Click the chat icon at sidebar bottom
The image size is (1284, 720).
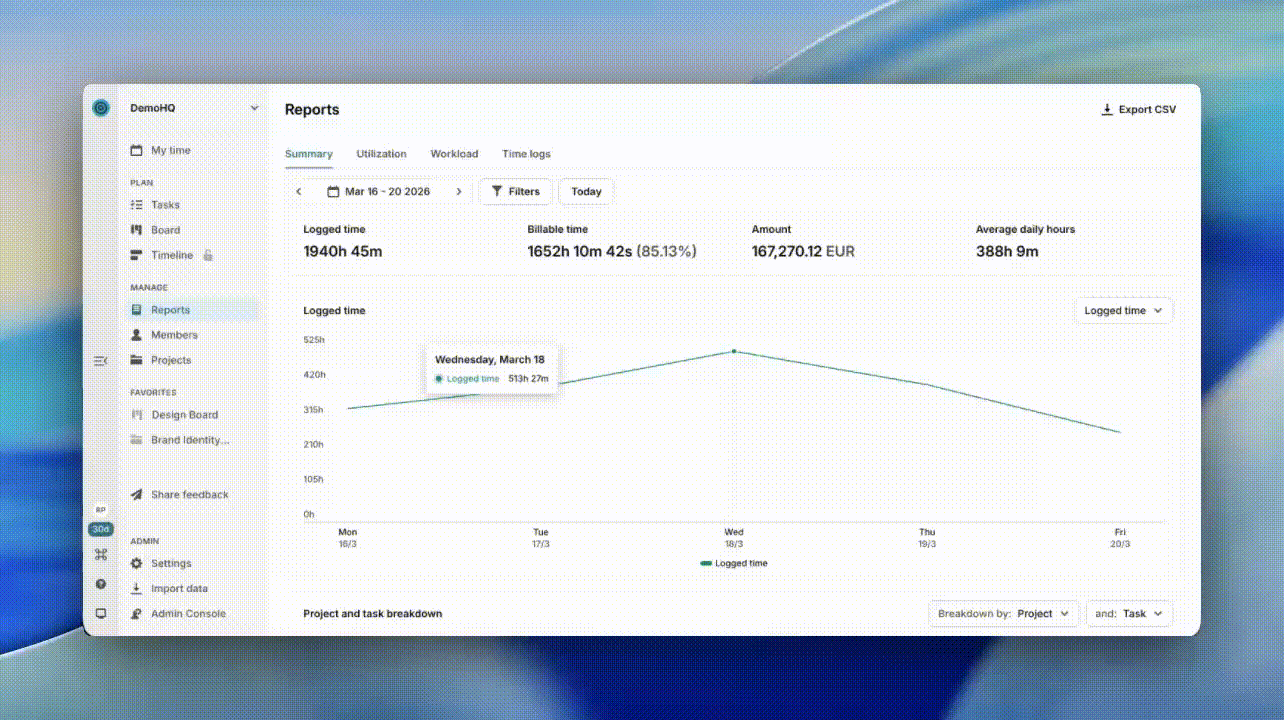pyautogui.click(x=100, y=613)
